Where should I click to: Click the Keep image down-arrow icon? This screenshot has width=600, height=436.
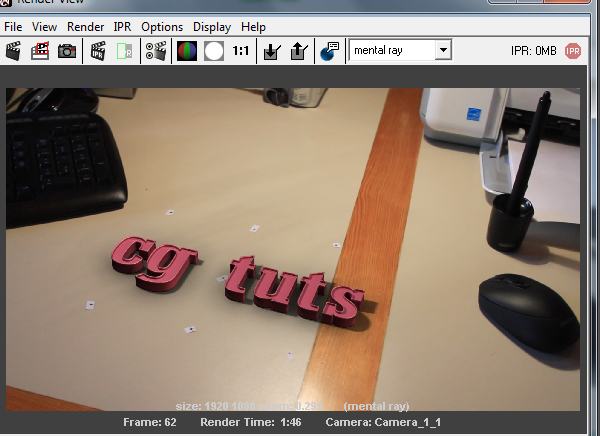click(272, 51)
